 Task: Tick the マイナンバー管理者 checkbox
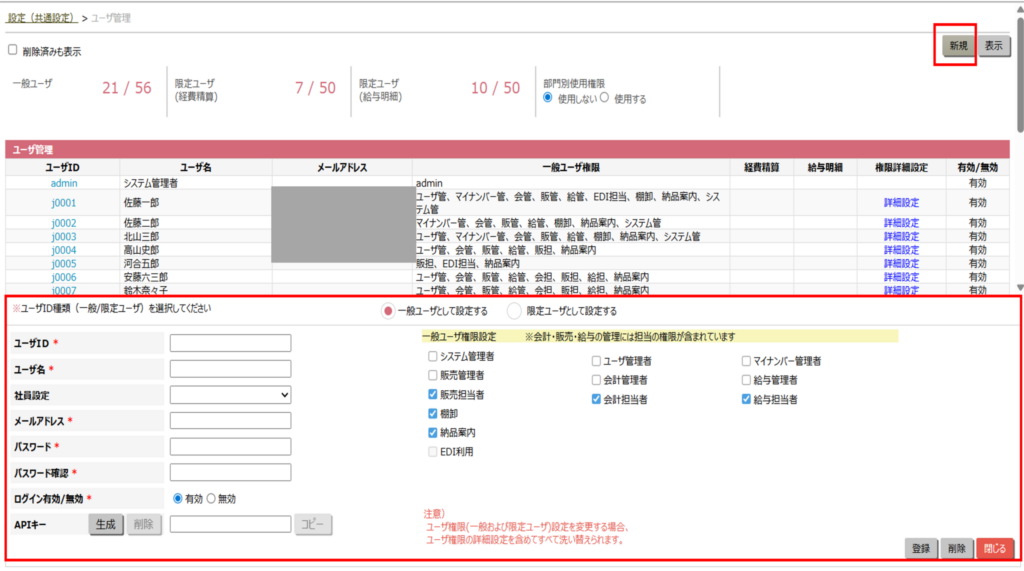point(747,360)
